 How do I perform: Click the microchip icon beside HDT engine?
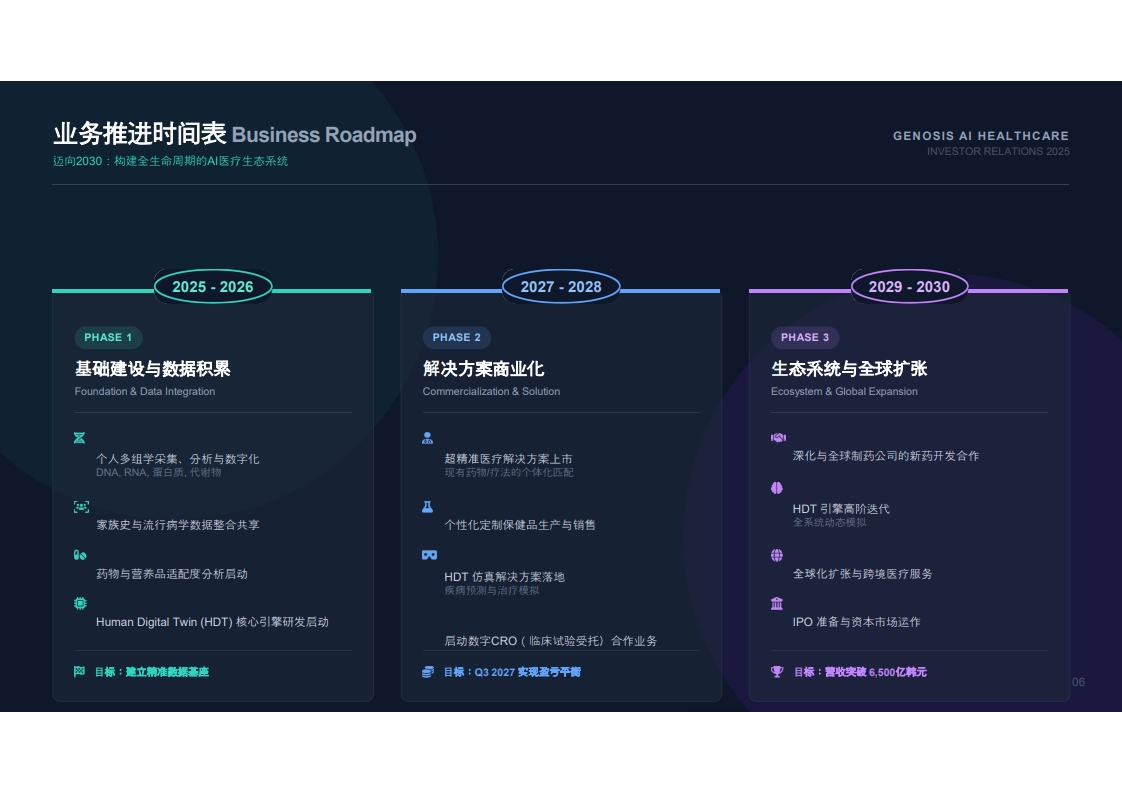click(80, 603)
